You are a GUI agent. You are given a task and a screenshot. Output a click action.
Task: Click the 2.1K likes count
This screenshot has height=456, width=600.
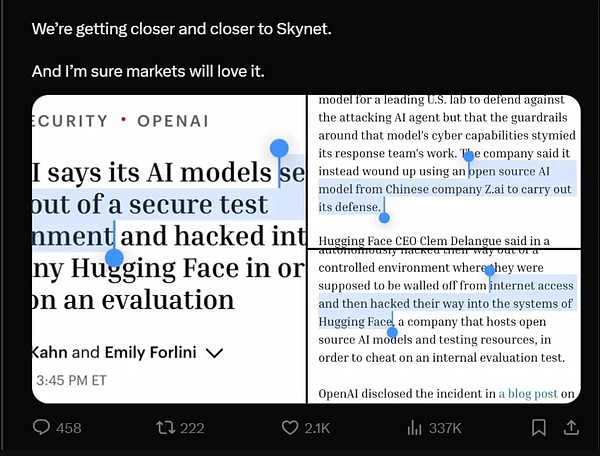coord(317,428)
